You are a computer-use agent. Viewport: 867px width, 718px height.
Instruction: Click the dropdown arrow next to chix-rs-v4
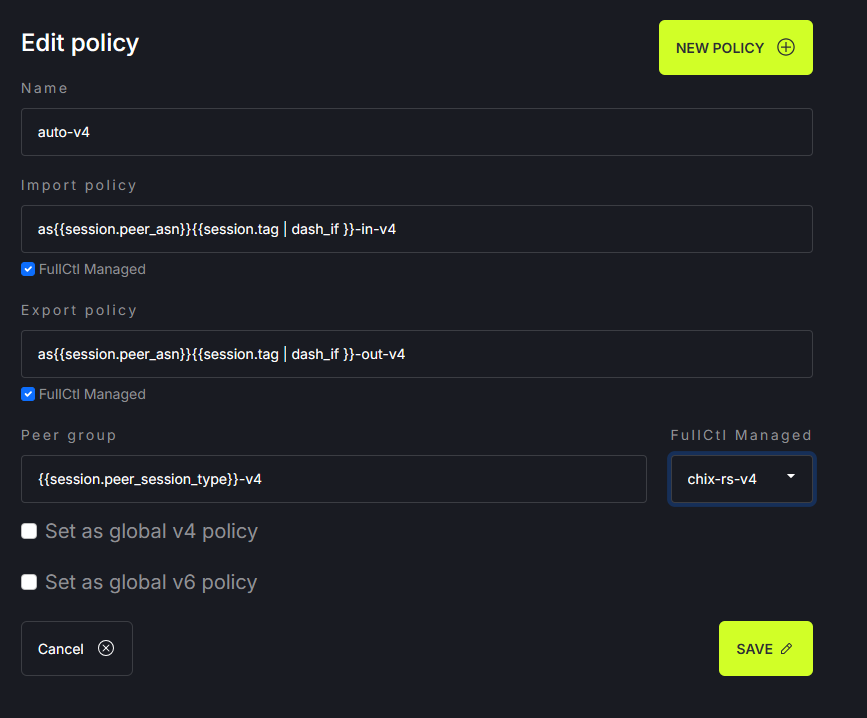(x=791, y=477)
